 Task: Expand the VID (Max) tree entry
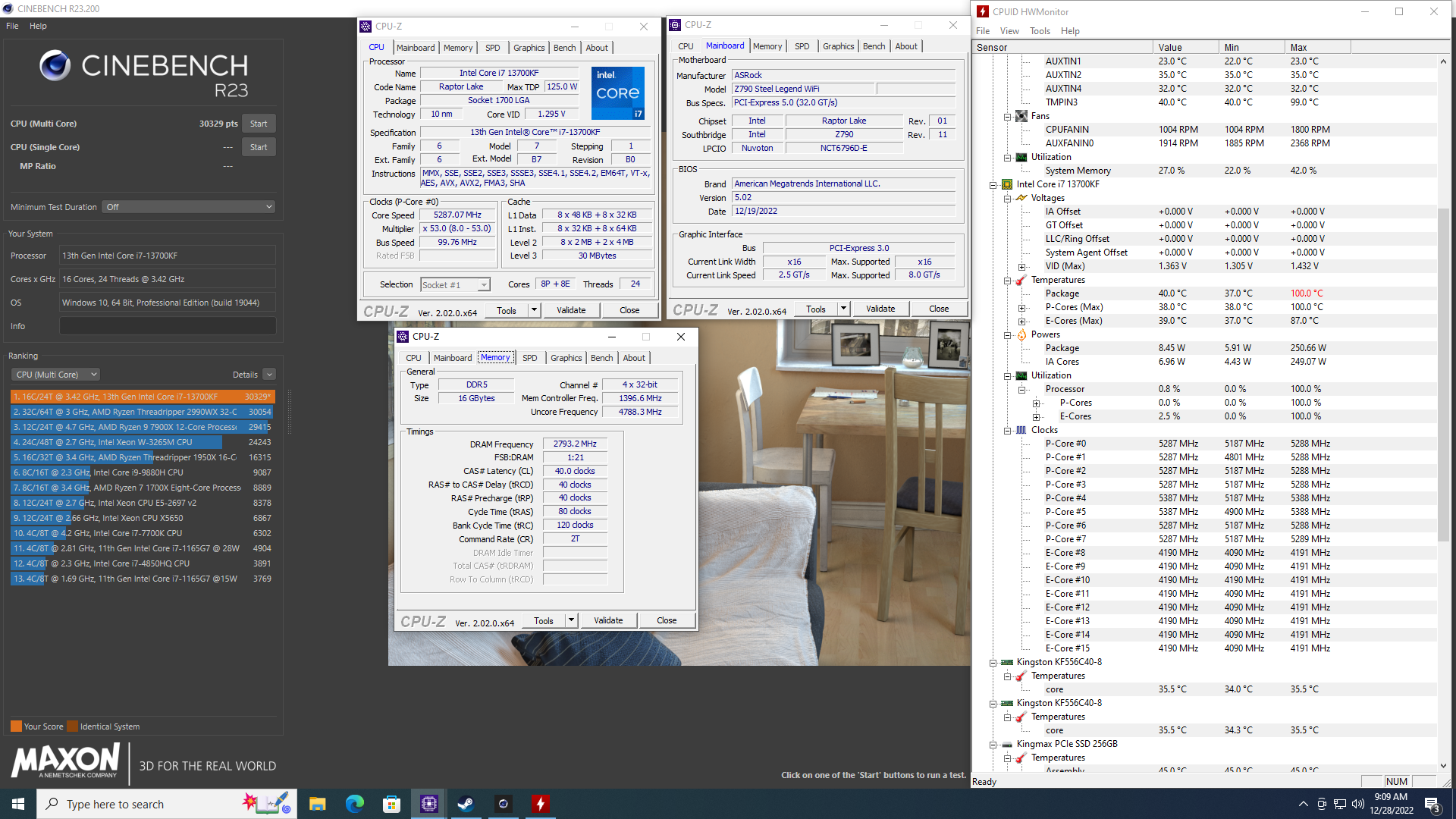(x=1021, y=267)
